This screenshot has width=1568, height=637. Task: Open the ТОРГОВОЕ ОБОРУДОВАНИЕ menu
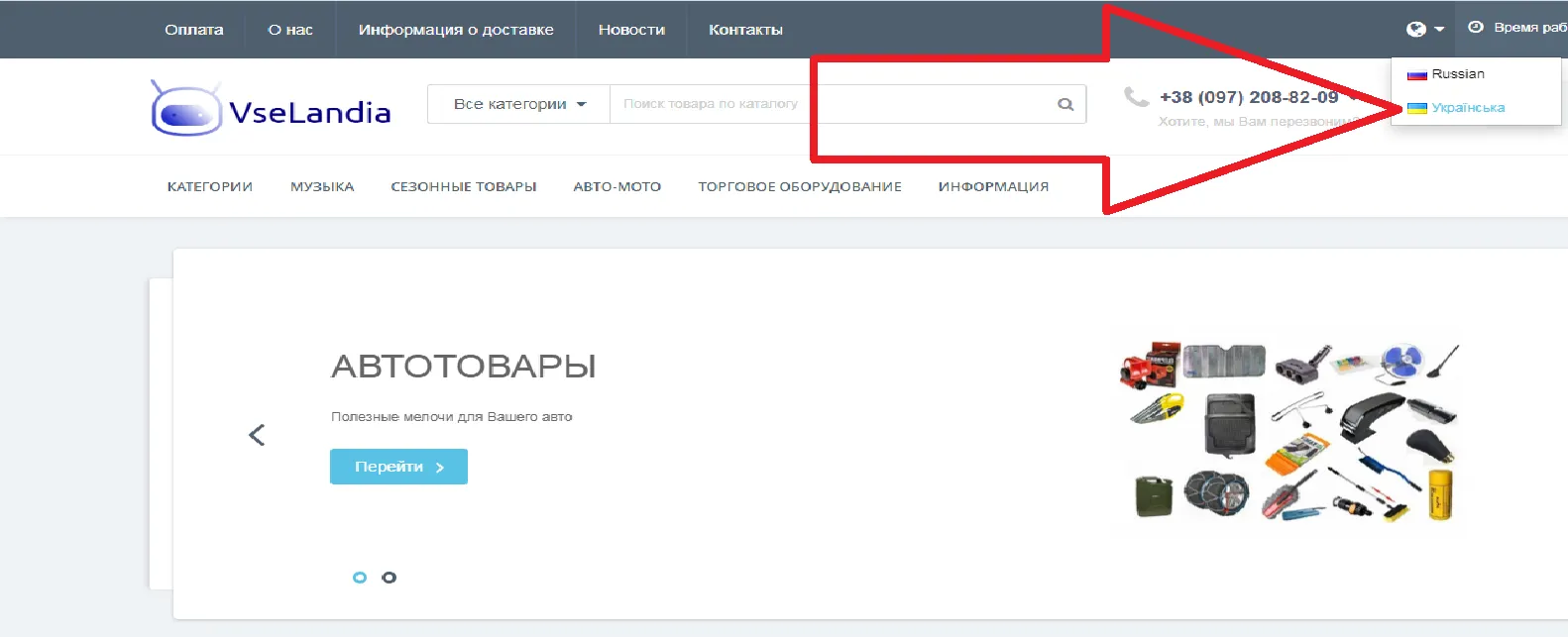[799, 186]
